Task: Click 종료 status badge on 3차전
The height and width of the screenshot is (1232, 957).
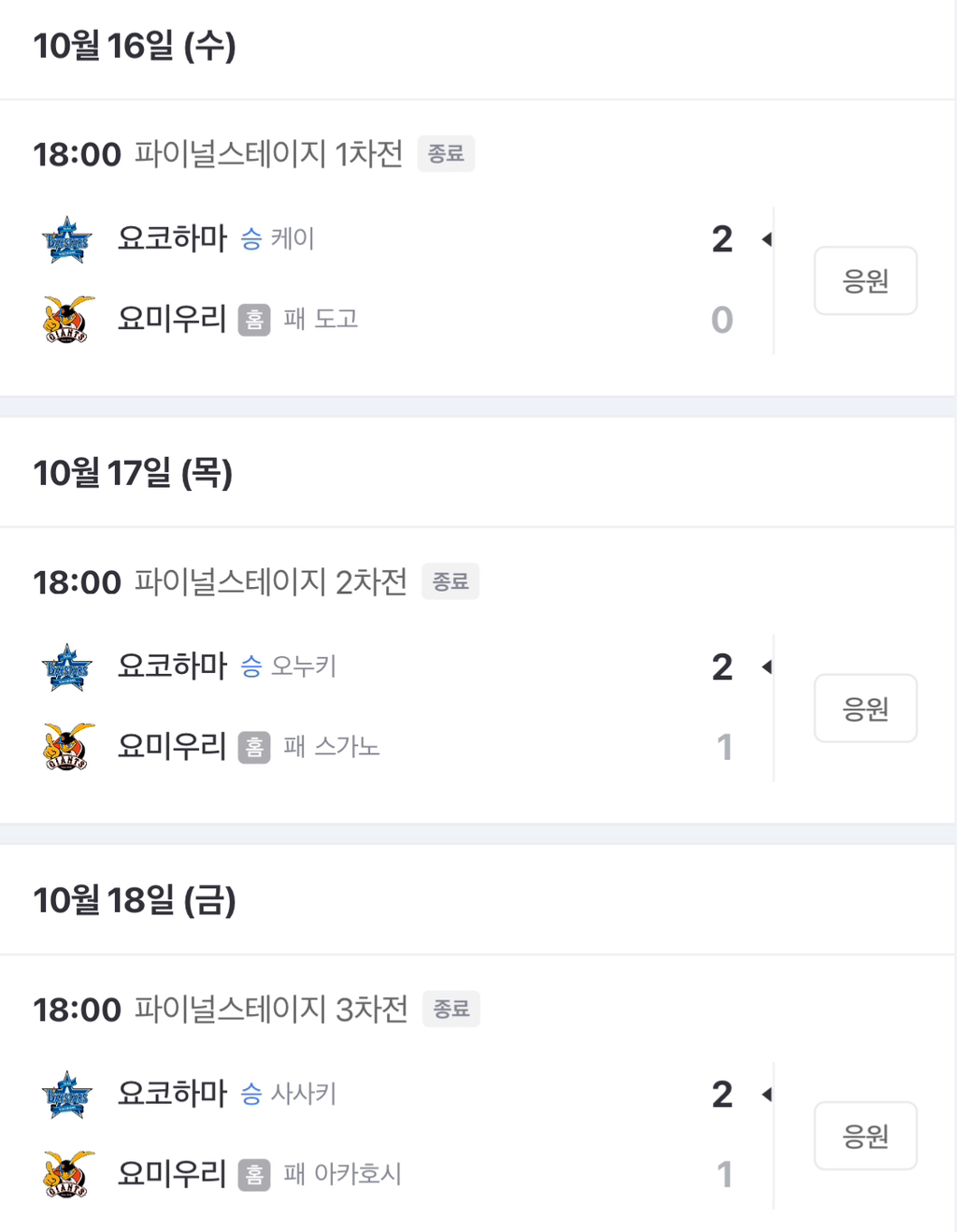Action: point(451,1009)
